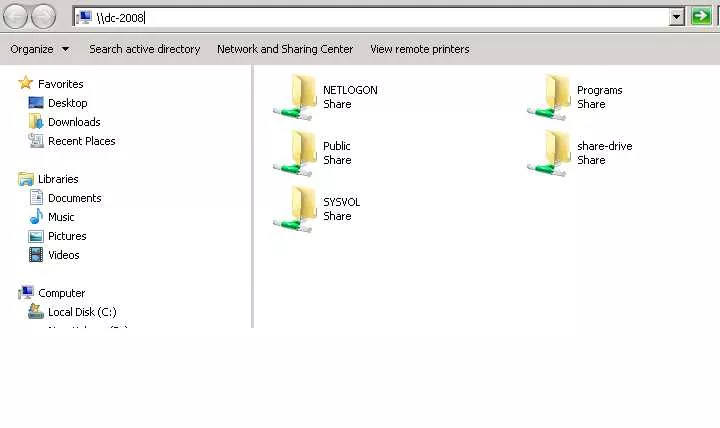This screenshot has height=428, width=720.
Task: Click the Videos filmstrip icon
Action: (x=36, y=254)
